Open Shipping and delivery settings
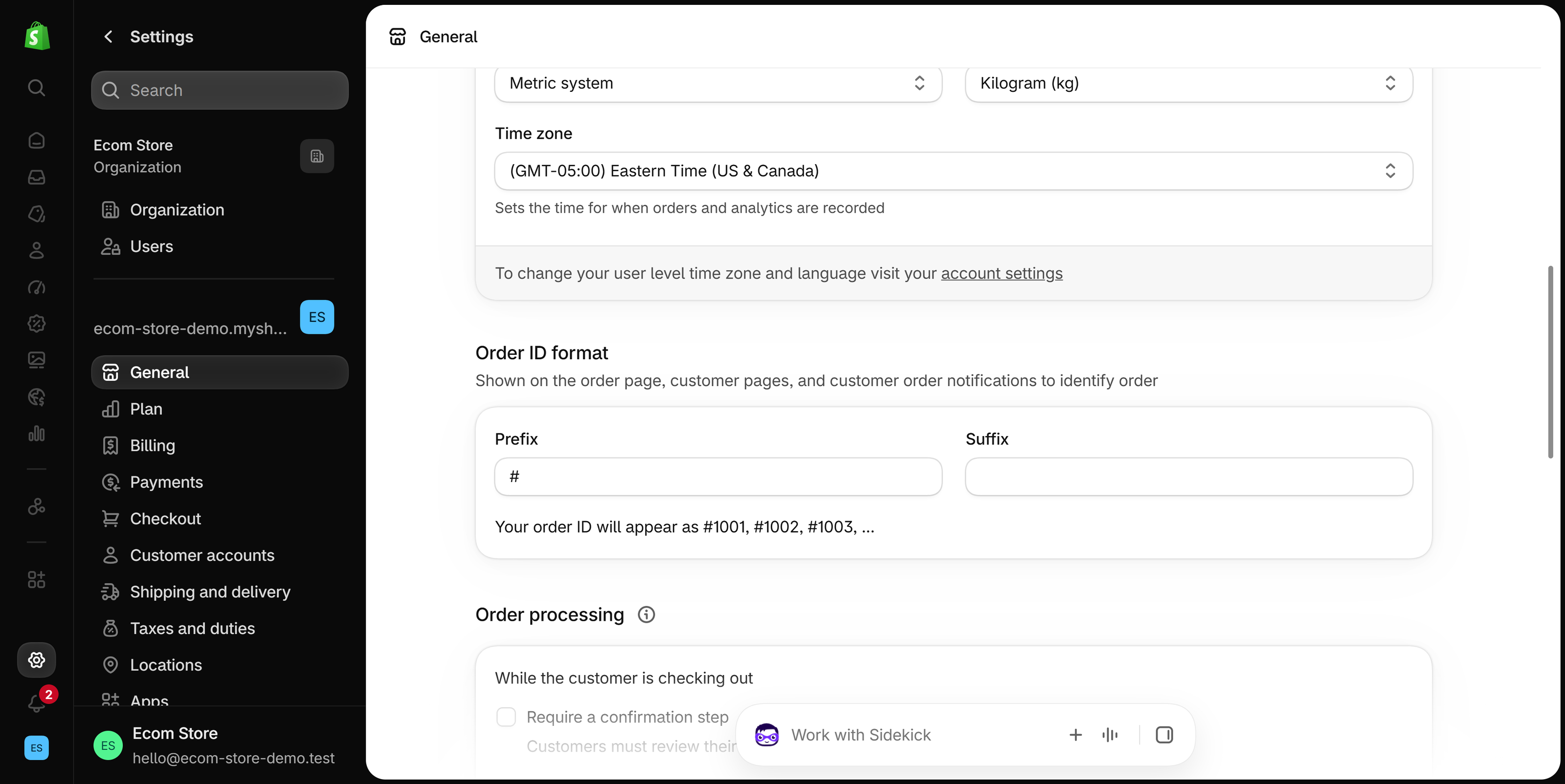This screenshot has width=1565, height=784. (220, 591)
